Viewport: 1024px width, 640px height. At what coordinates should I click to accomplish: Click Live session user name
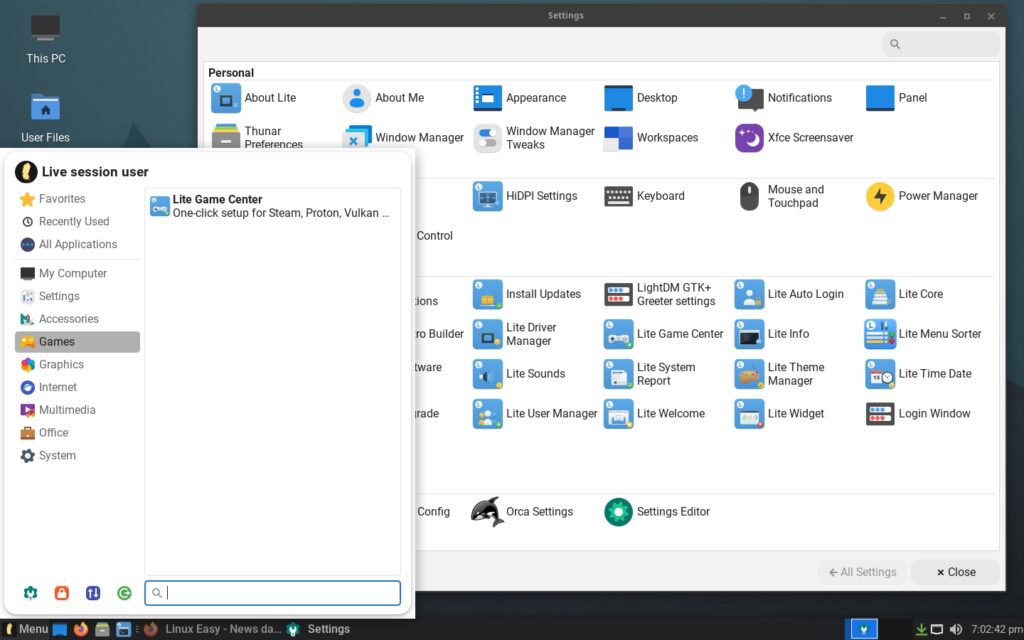click(x=95, y=172)
